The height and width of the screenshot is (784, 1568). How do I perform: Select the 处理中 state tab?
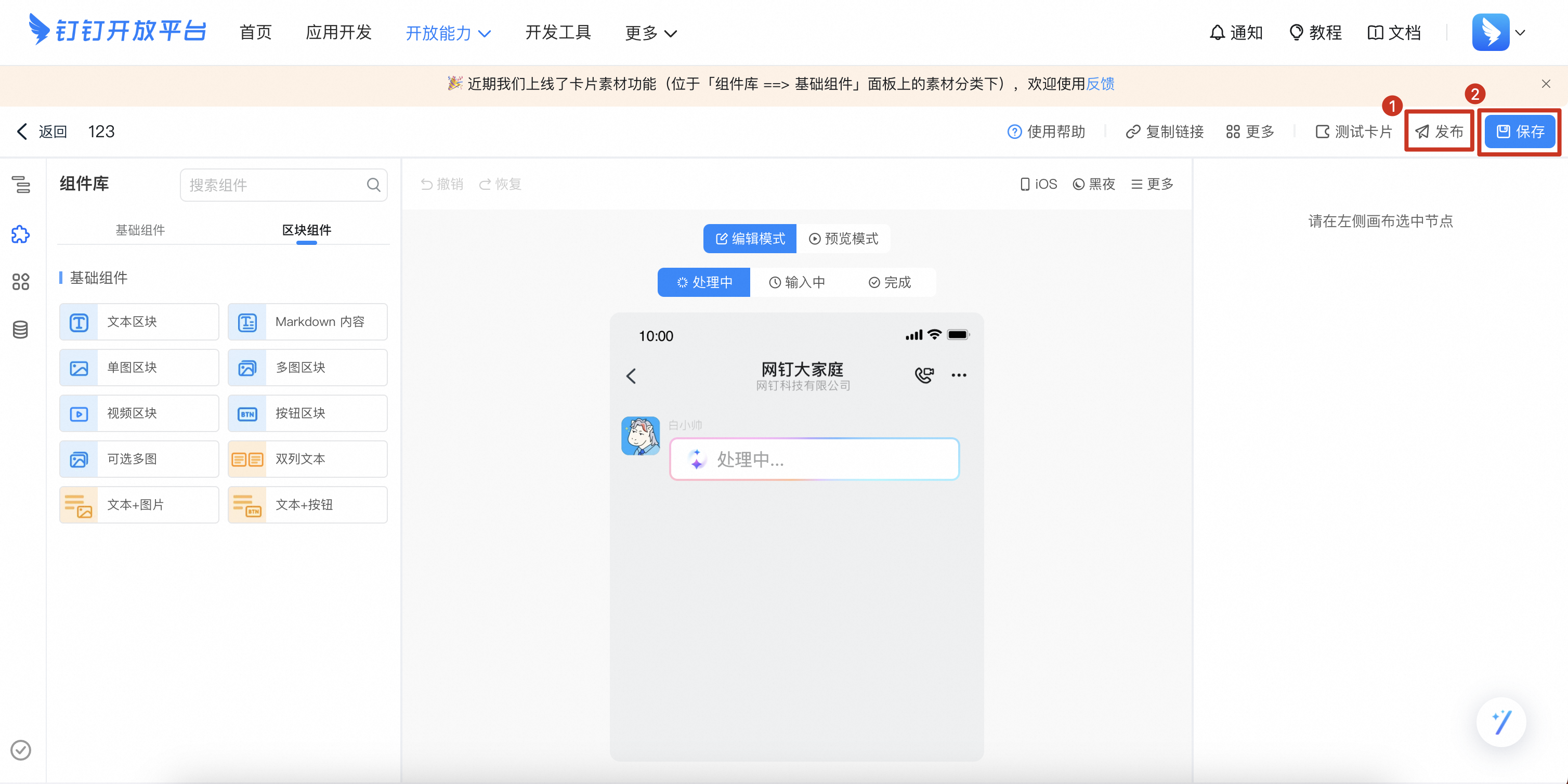click(703, 282)
